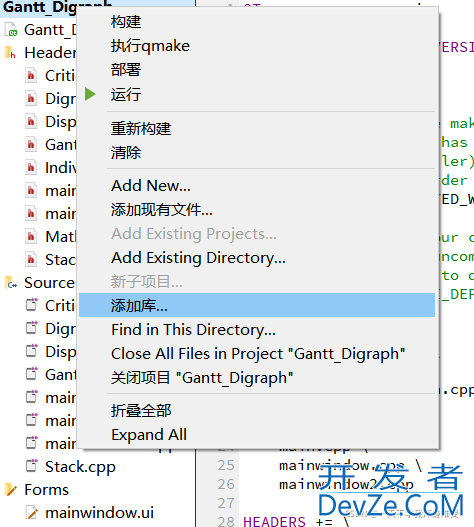Click the Math header file icon
Image resolution: width=474 pixels, height=527 pixels.
pyautogui.click(x=31, y=237)
